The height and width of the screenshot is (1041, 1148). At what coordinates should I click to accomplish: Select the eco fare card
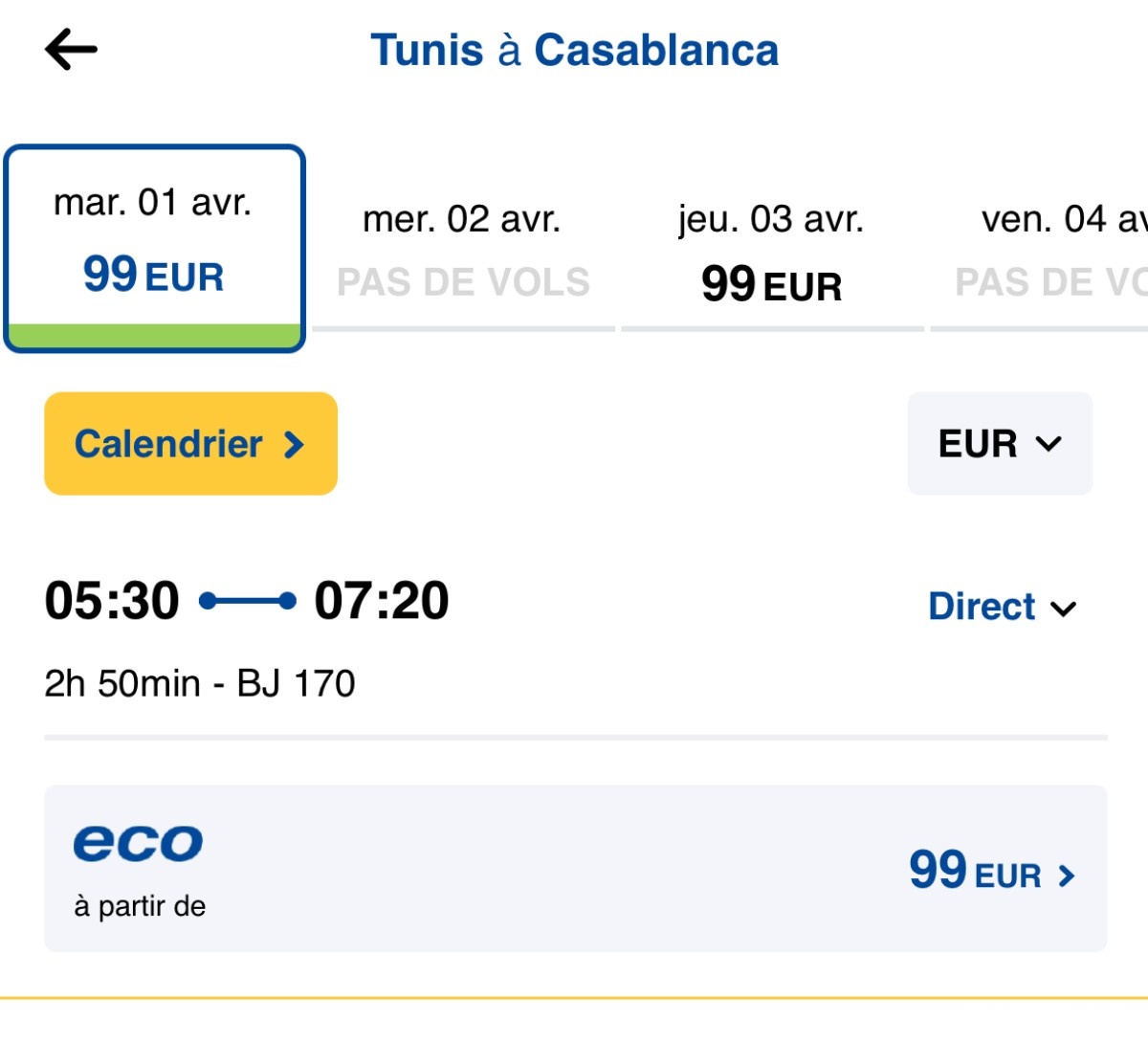coord(575,869)
